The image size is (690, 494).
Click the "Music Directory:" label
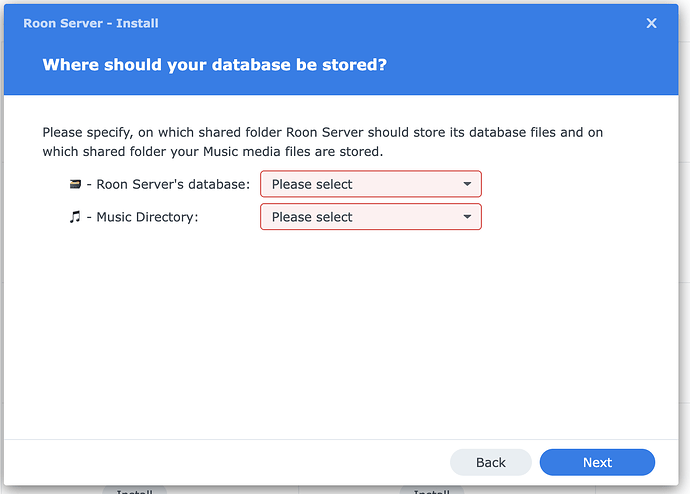(147, 217)
